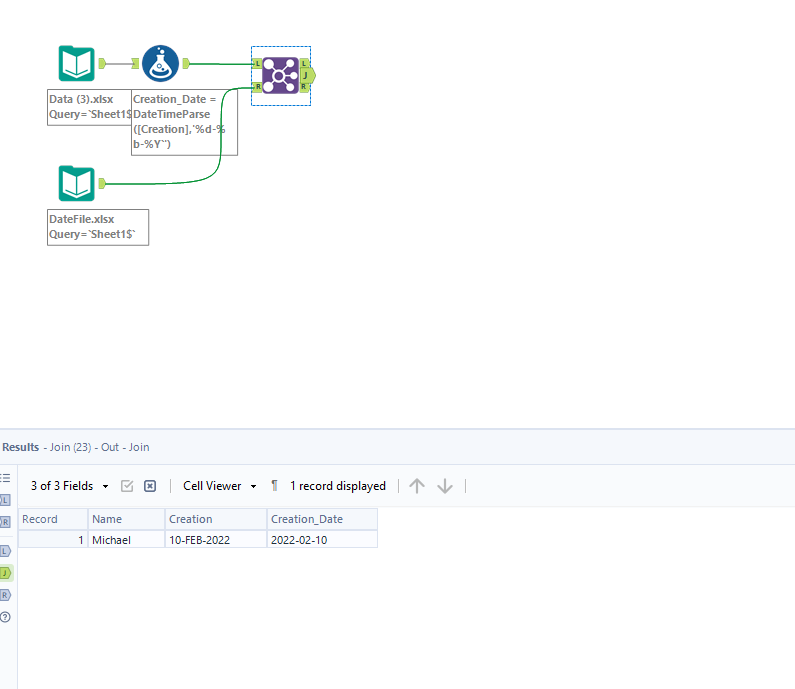
Task: Open the 3 of 3 Fields dropdown
Action: [69, 486]
